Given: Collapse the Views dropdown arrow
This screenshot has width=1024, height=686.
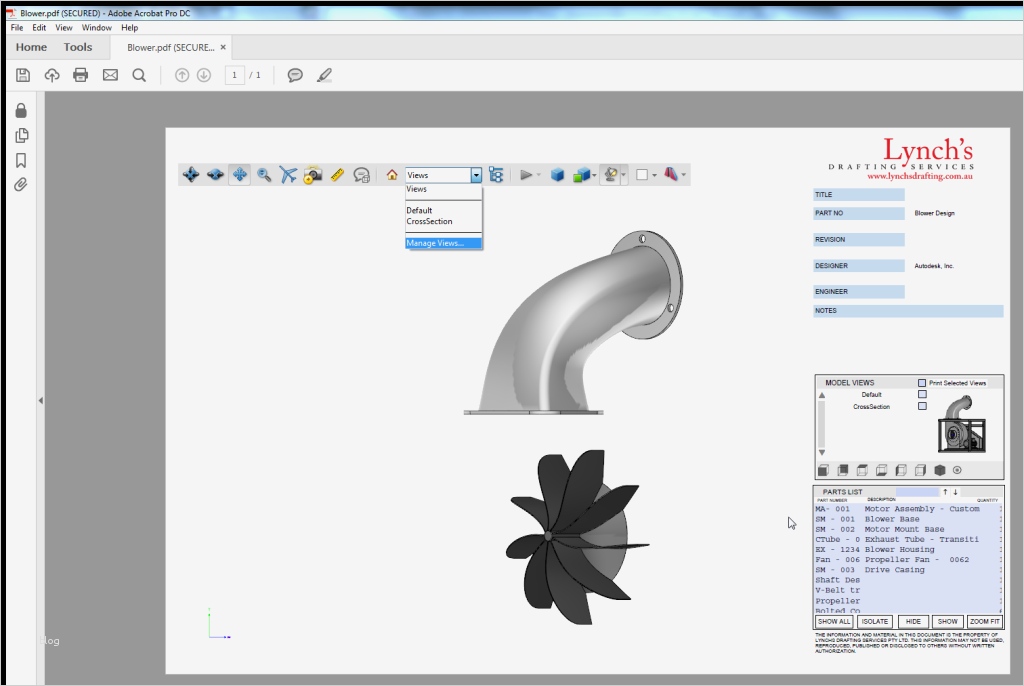Looking at the screenshot, I should [x=476, y=175].
